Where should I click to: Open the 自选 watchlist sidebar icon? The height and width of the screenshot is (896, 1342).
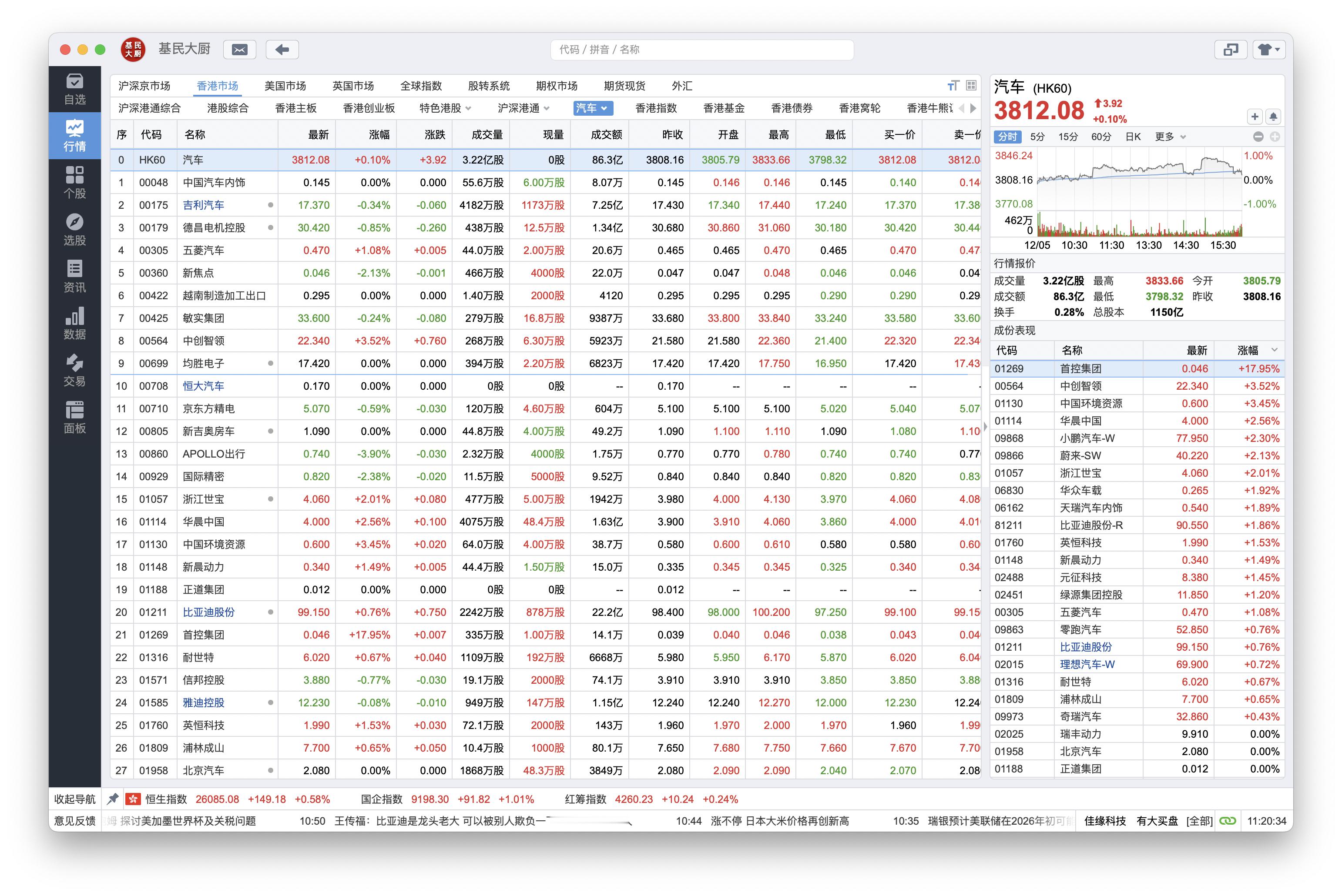click(74, 89)
